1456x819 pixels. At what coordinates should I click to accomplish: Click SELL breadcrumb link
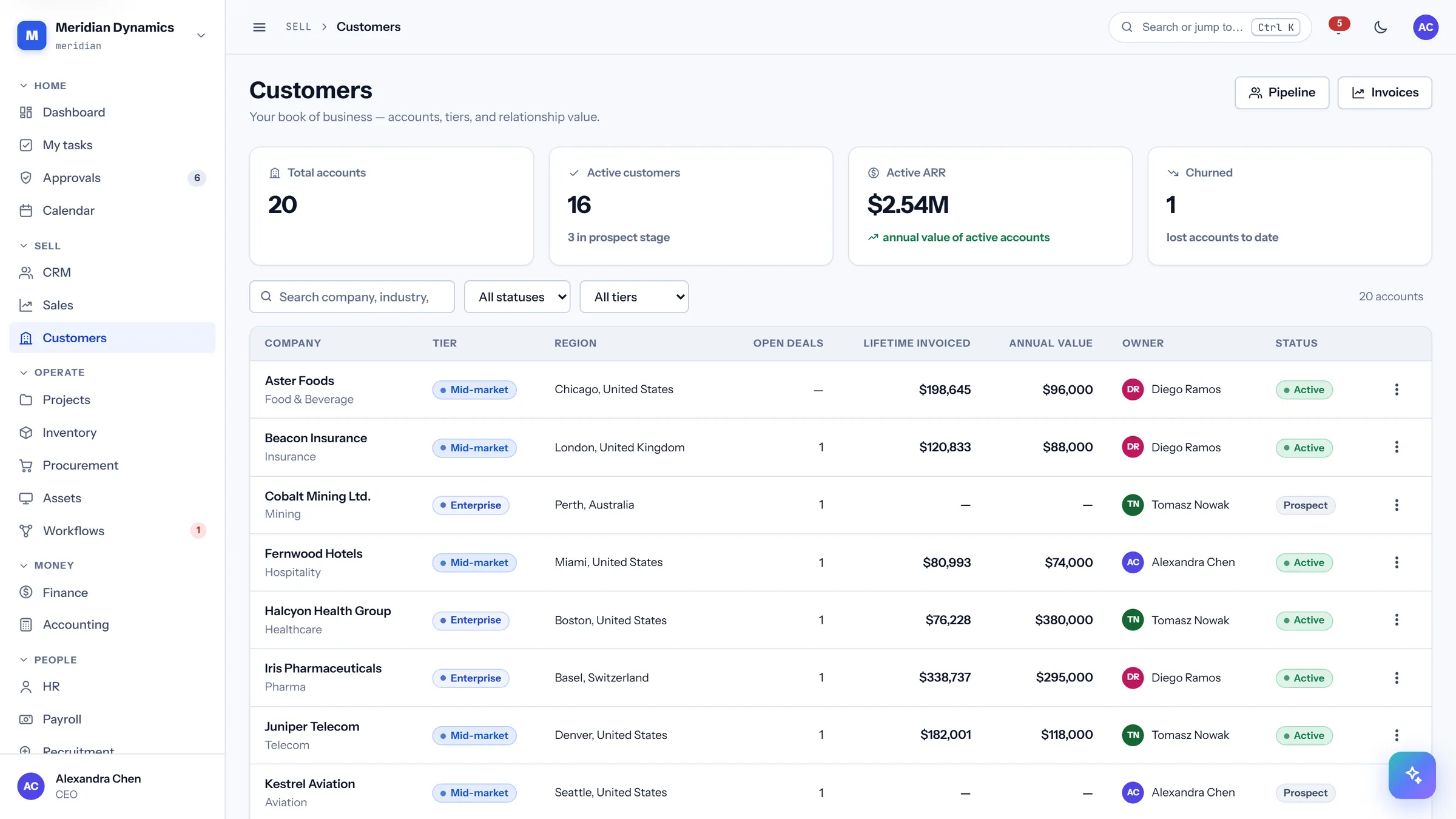click(x=298, y=27)
